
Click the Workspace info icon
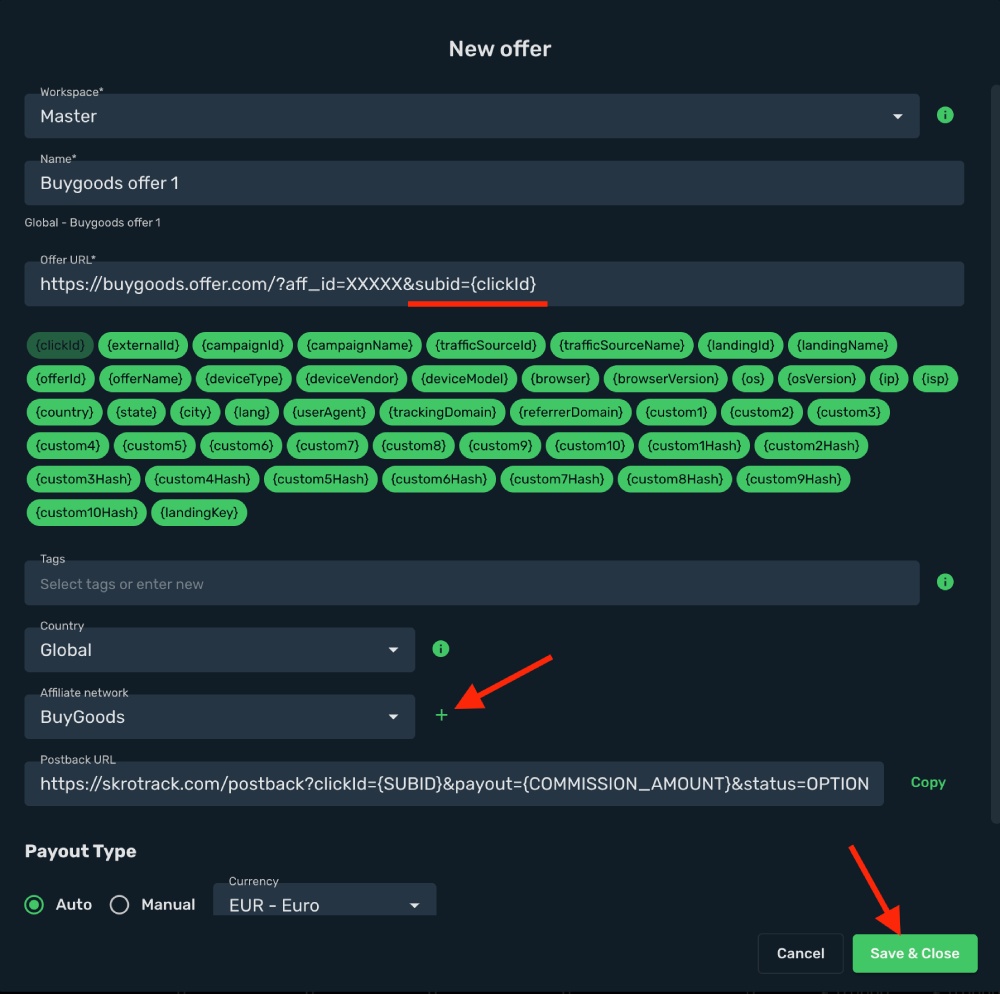945,115
